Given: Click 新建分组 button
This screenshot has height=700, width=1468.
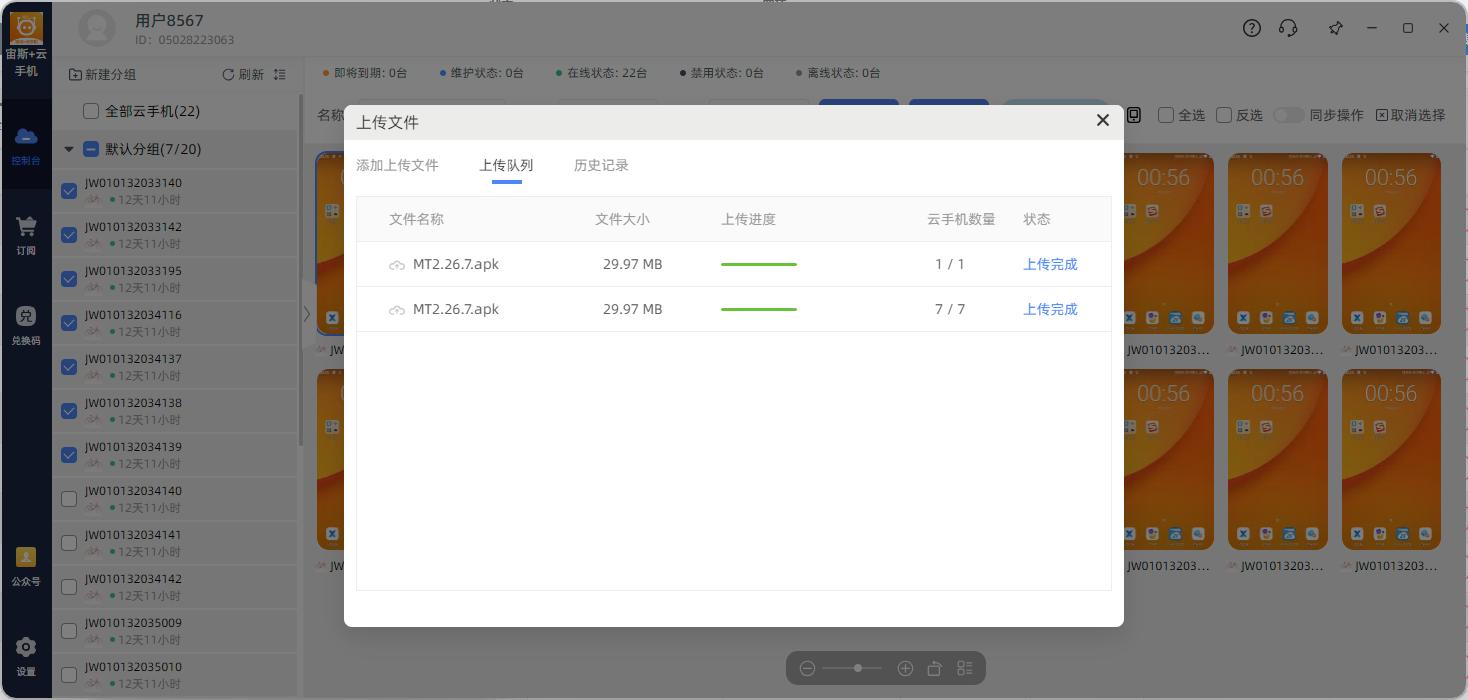Looking at the screenshot, I should (102, 75).
